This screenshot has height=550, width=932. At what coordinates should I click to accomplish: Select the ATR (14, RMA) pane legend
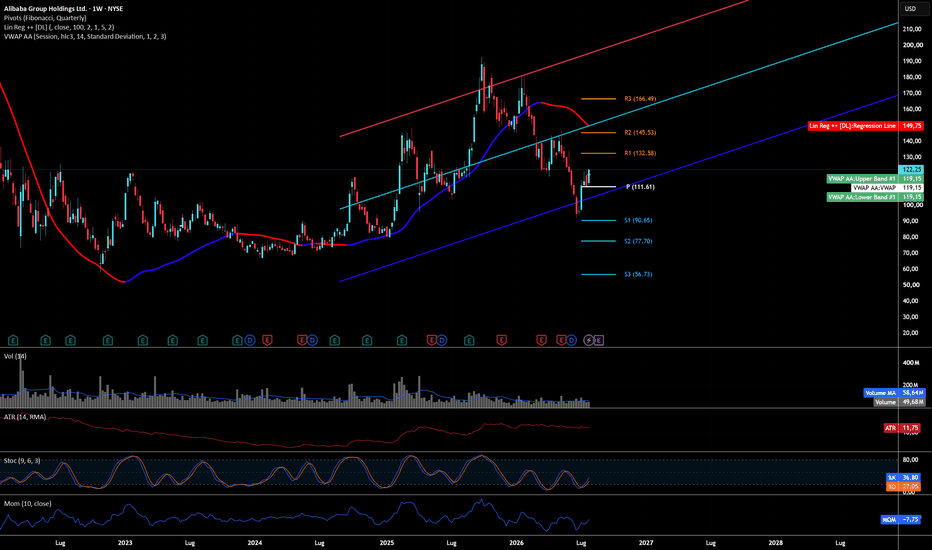coord(25,417)
